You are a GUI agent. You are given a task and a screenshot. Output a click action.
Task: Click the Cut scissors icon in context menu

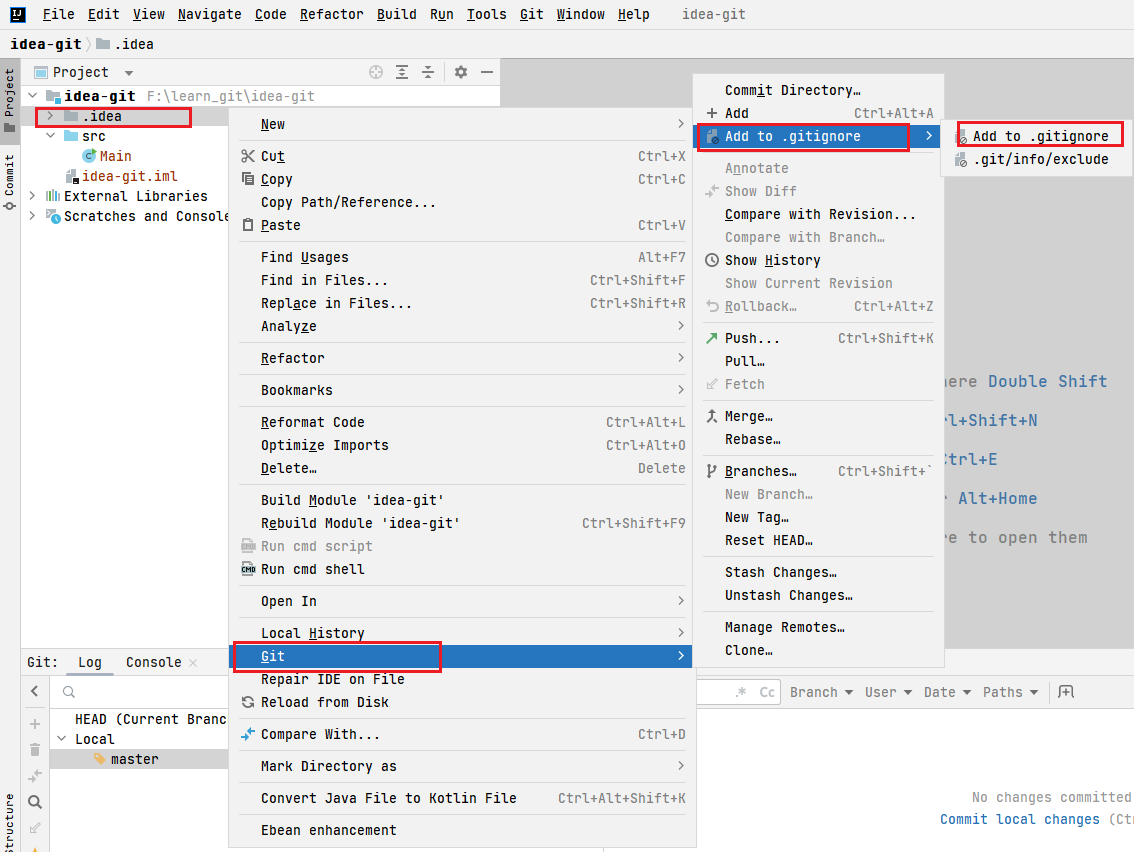pos(248,156)
